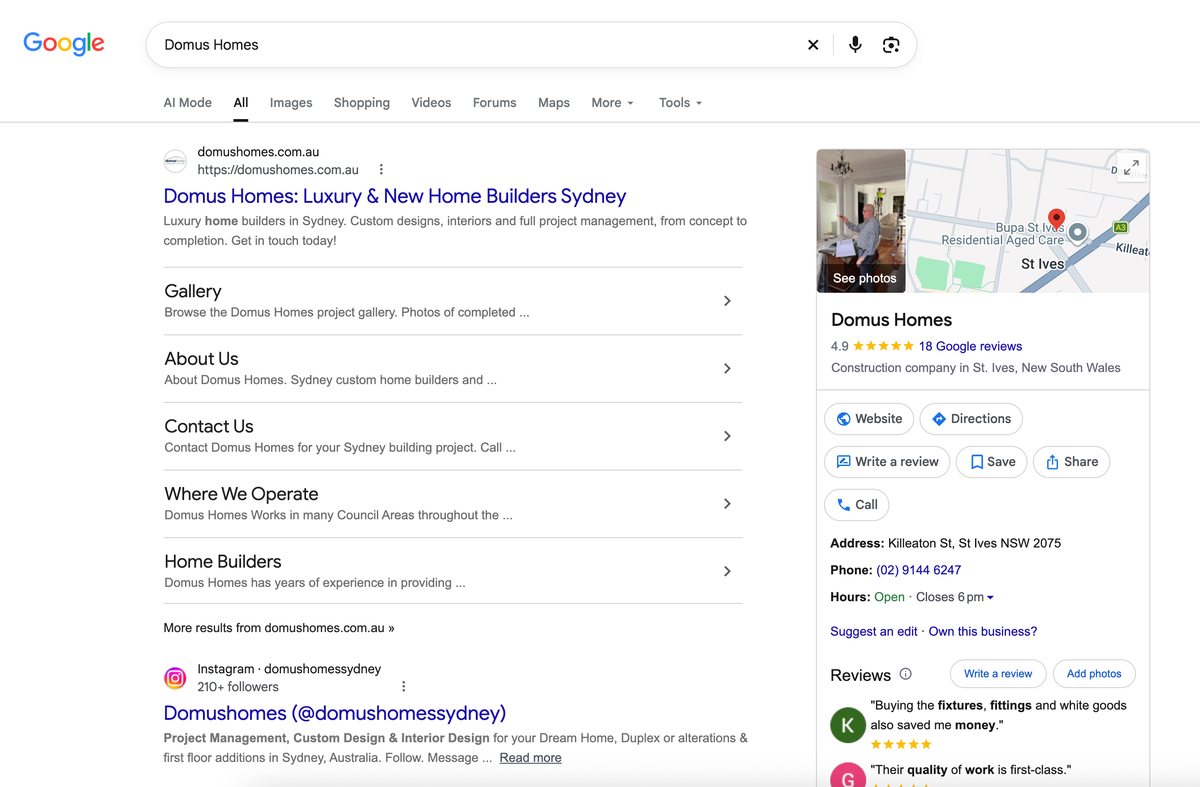Click the red map pin marker
The width and height of the screenshot is (1200, 787).
(1056, 220)
